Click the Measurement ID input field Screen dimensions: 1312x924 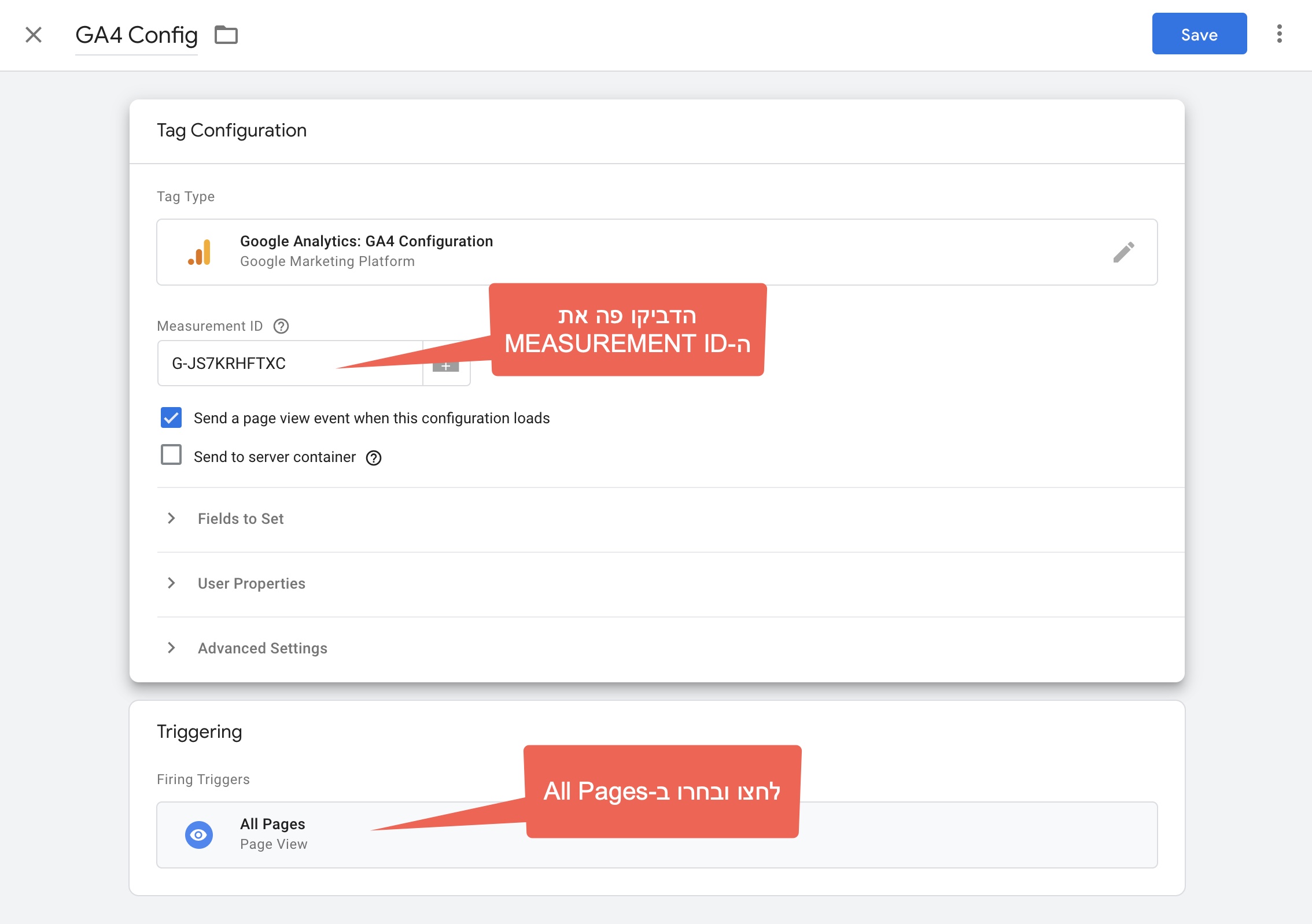(x=290, y=363)
